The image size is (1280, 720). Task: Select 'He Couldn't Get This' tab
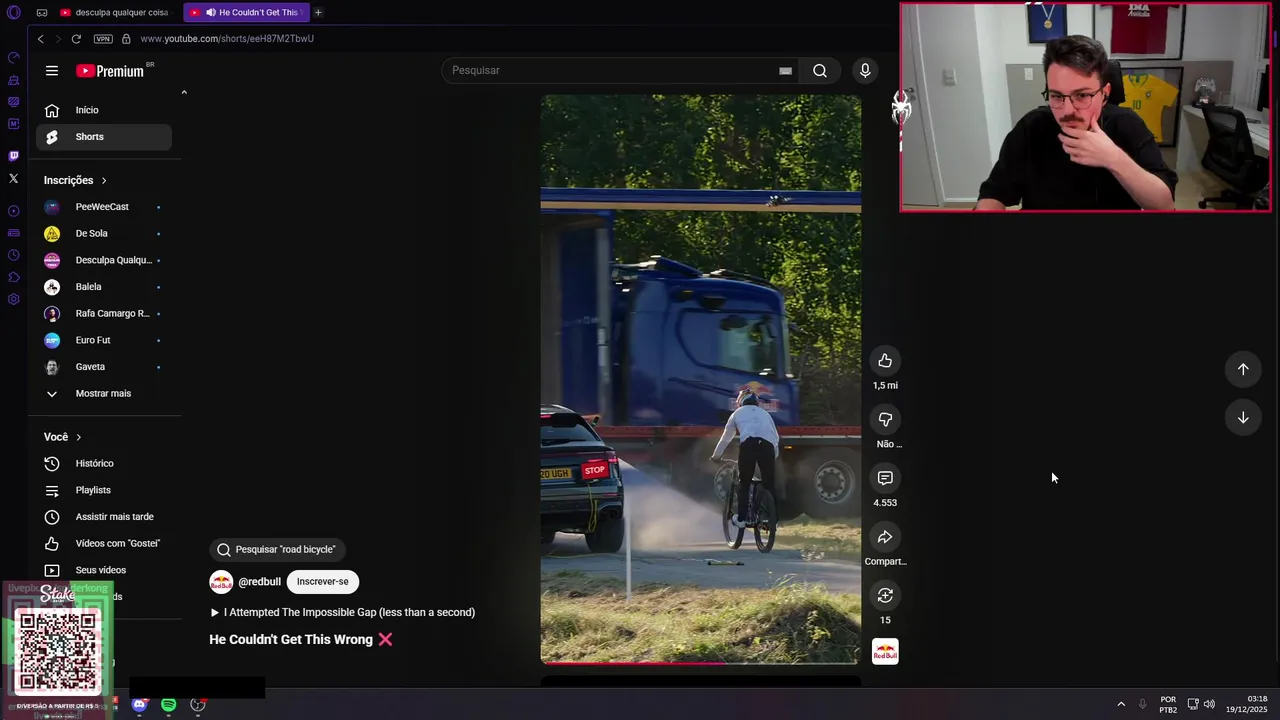click(246, 12)
